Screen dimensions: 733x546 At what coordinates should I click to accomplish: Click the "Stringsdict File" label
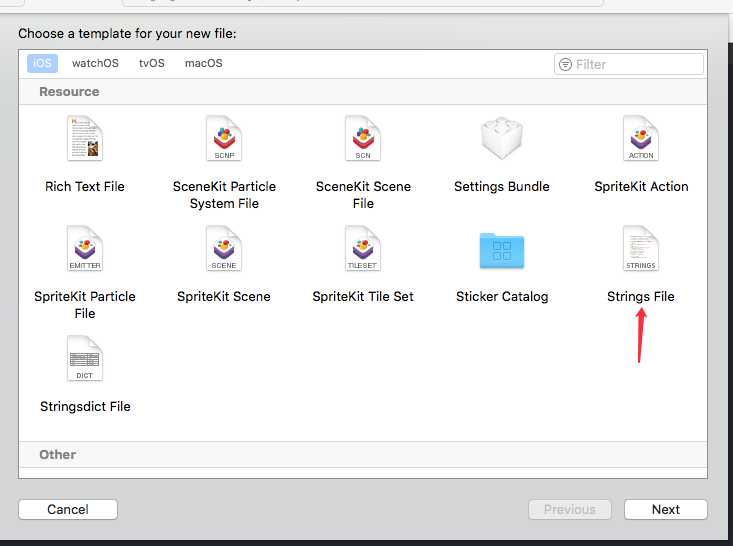pos(85,407)
